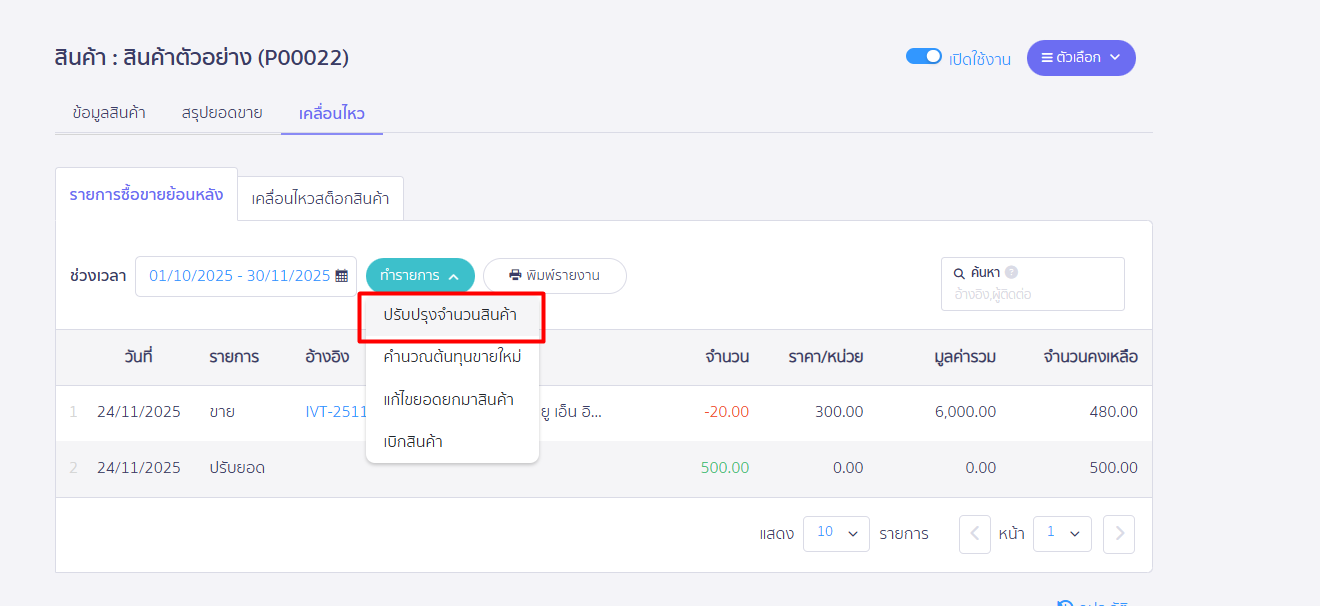The image size is (1320, 606).
Task: Click the สรุปยอดขาย tab label
Action: click(220, 113)
